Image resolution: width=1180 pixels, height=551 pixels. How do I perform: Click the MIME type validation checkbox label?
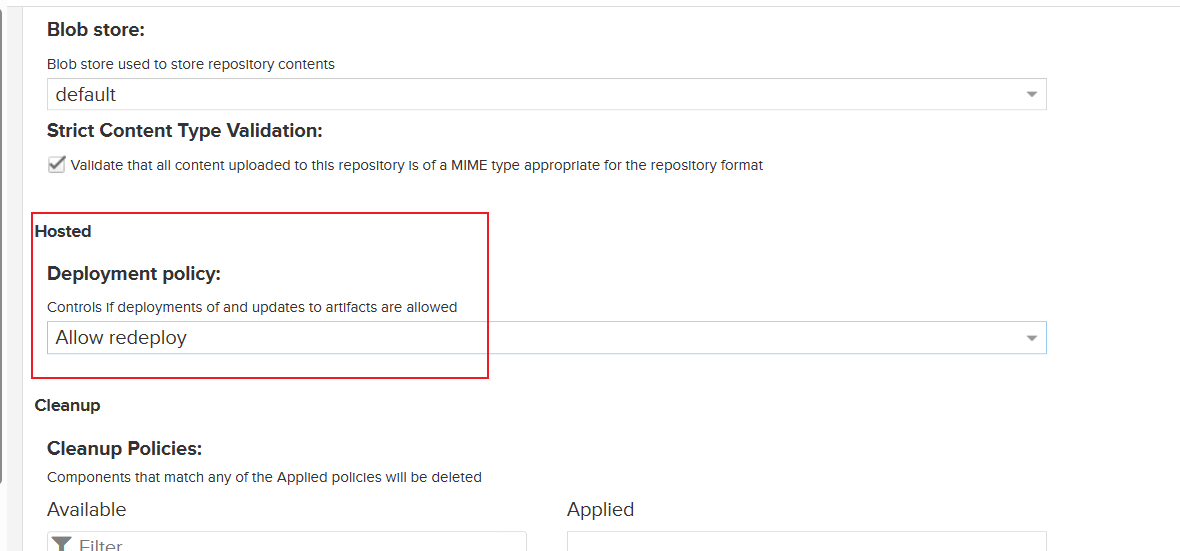click(x=416, y=165)
